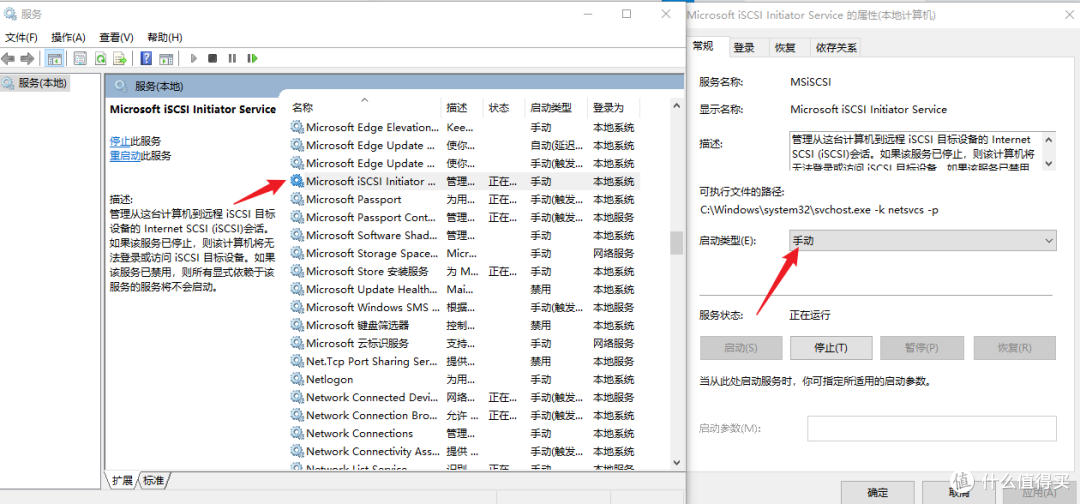Click the services list scrollbar down arrow

tap(676, 463)
